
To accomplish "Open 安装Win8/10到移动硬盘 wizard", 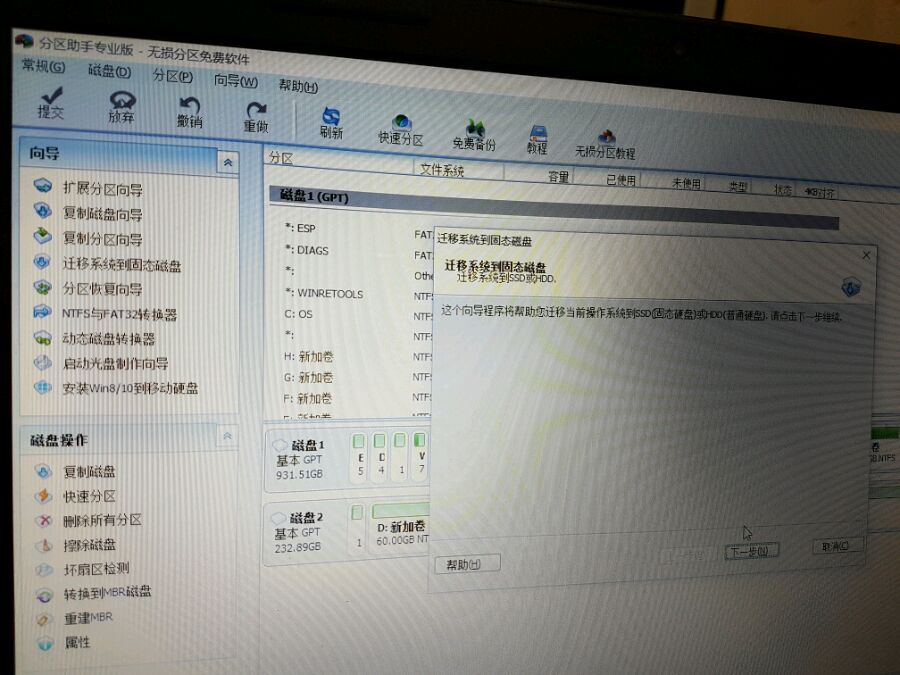I will point(115,388).
